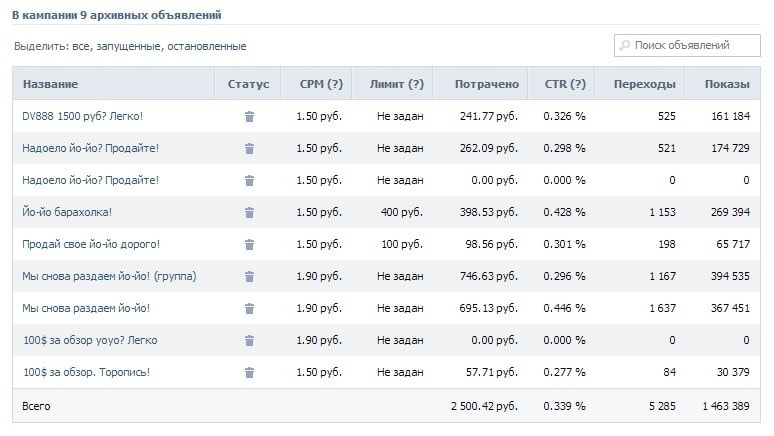Click the search magnifier icon

pyautogui.click(x=625, y=45)
